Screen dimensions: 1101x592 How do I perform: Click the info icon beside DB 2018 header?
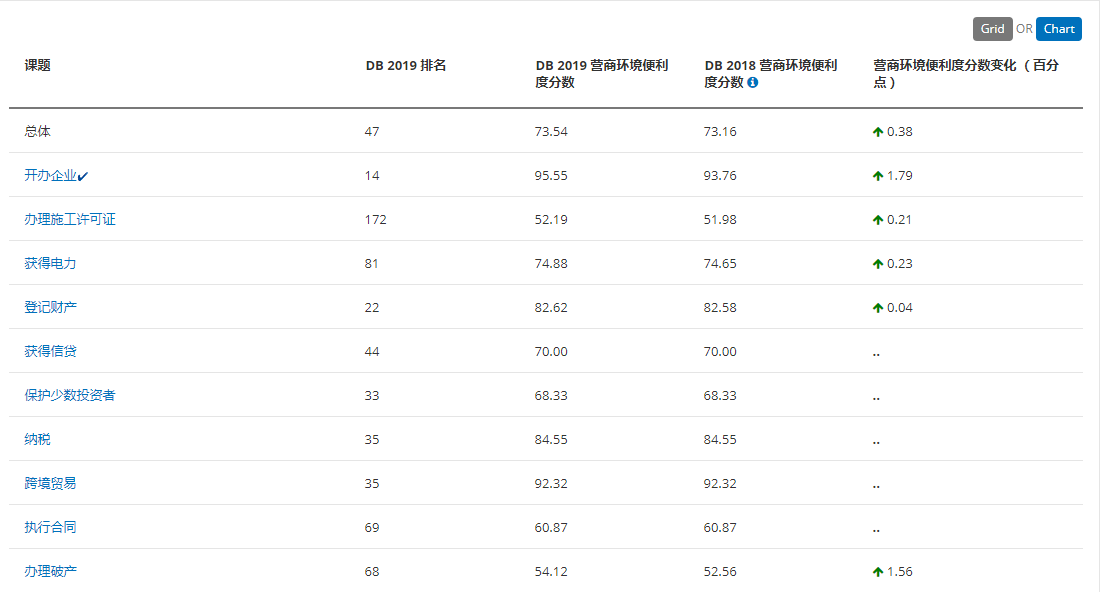(x=753, y=82)
